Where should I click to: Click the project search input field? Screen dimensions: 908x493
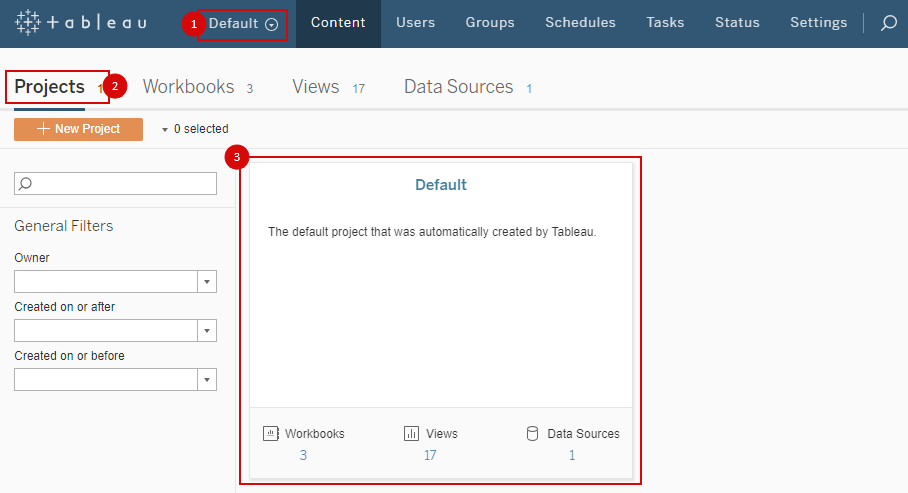click(115, 184)
